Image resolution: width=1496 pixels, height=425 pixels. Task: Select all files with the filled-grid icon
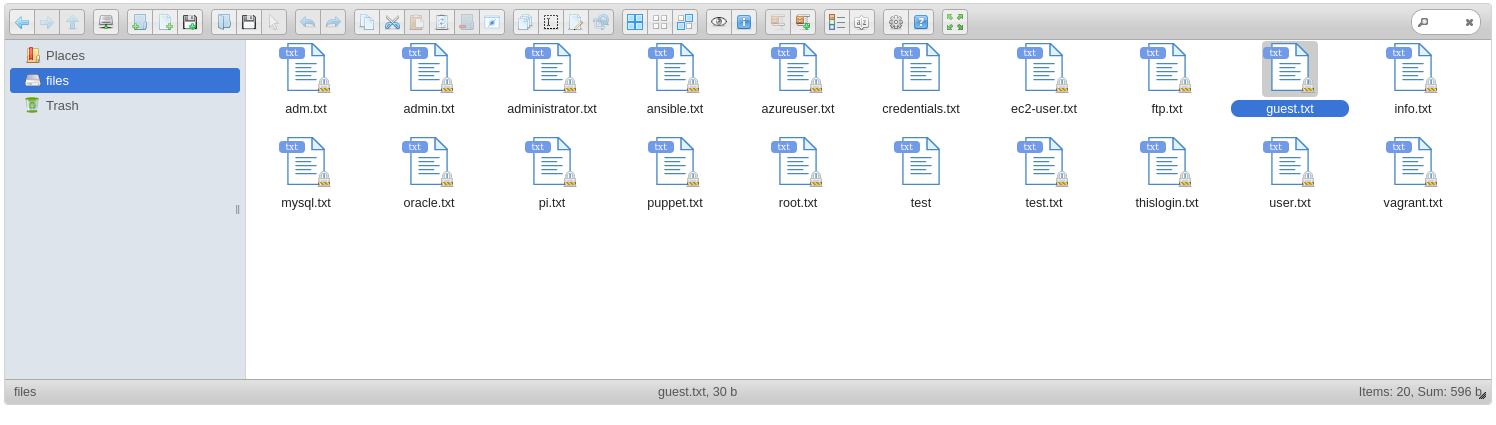[635, 22]
